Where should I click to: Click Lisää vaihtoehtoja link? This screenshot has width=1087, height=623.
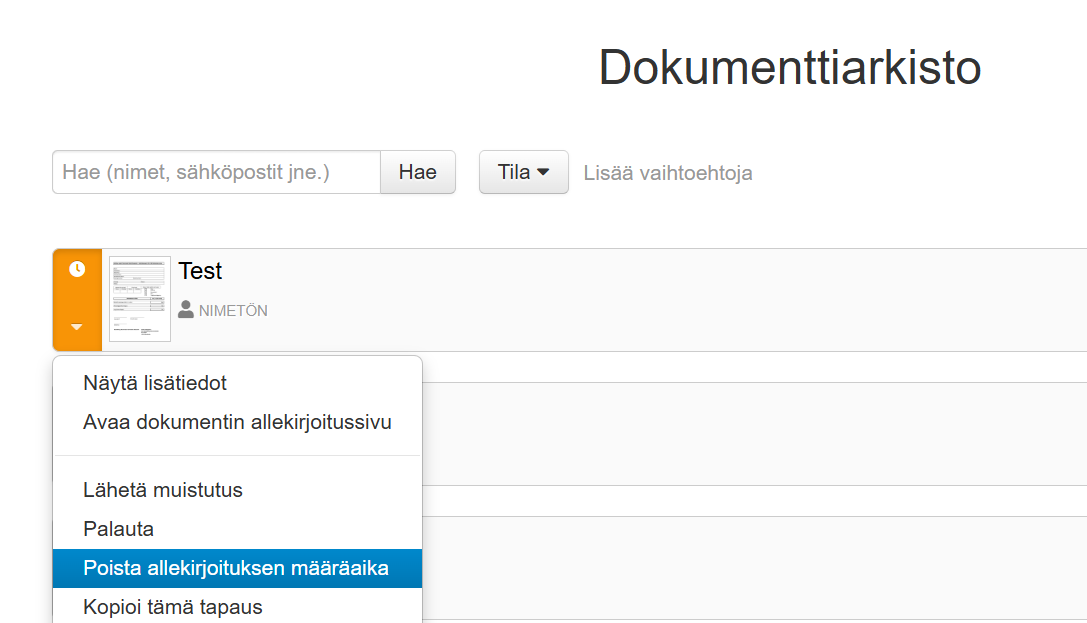[x=668, y=173]
